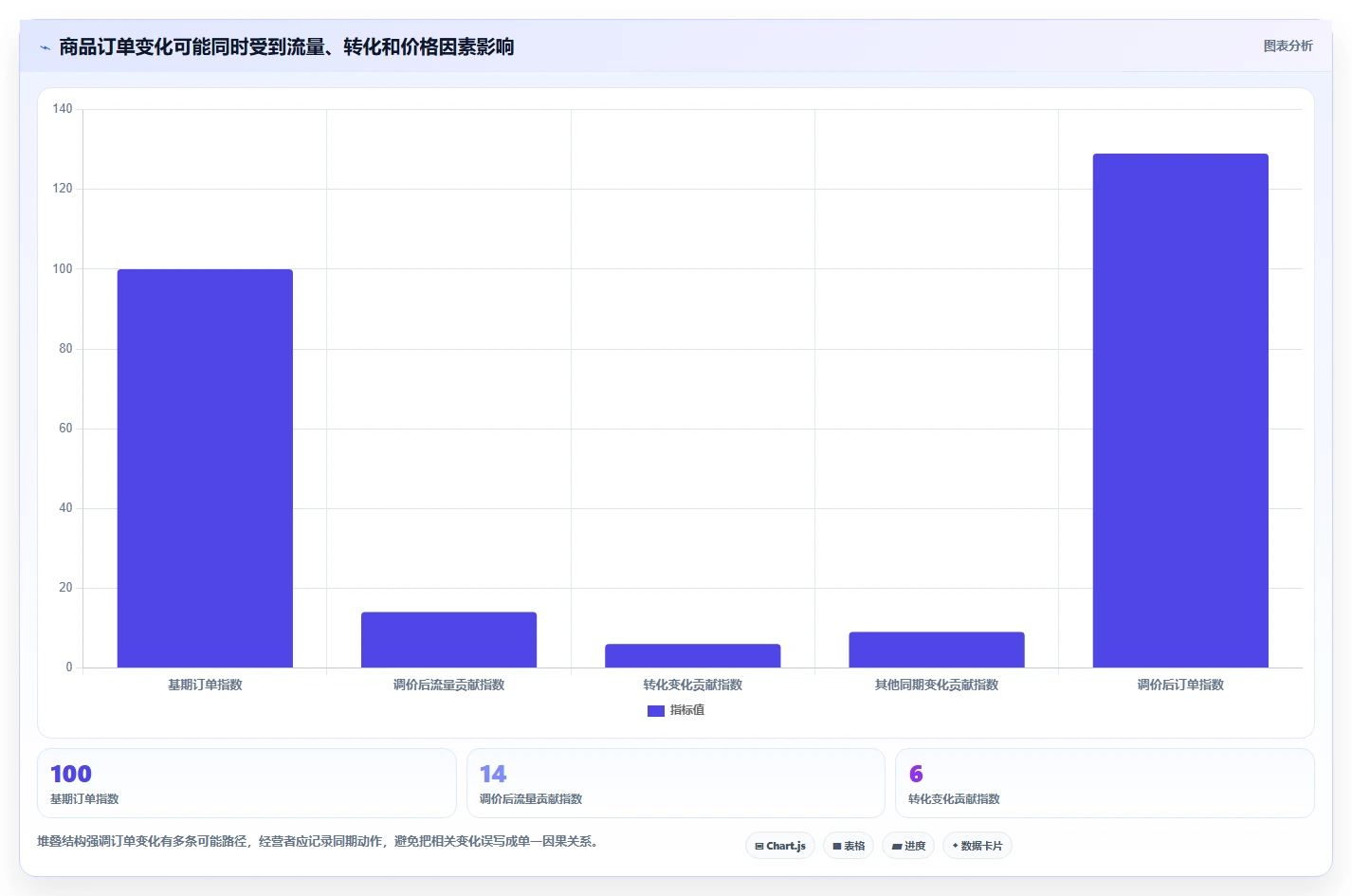
Task: Click the 表格 tag
Action: [849, 846]
